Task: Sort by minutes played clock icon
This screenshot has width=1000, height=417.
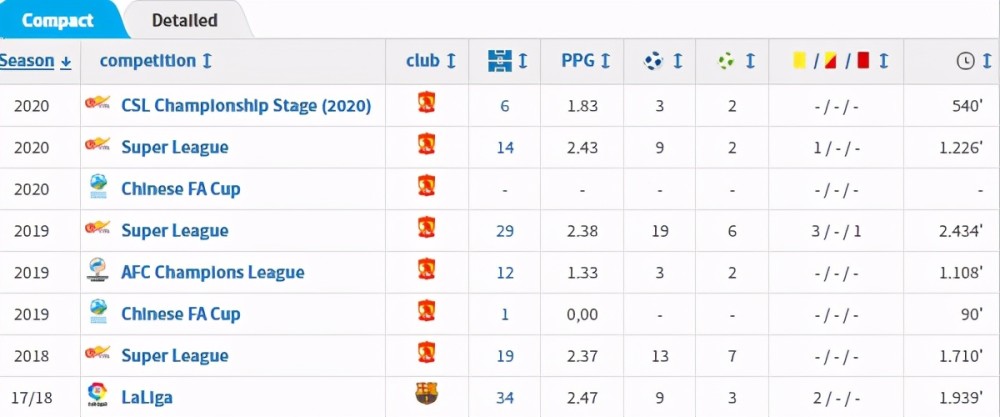Action: [x=966, y=61]
